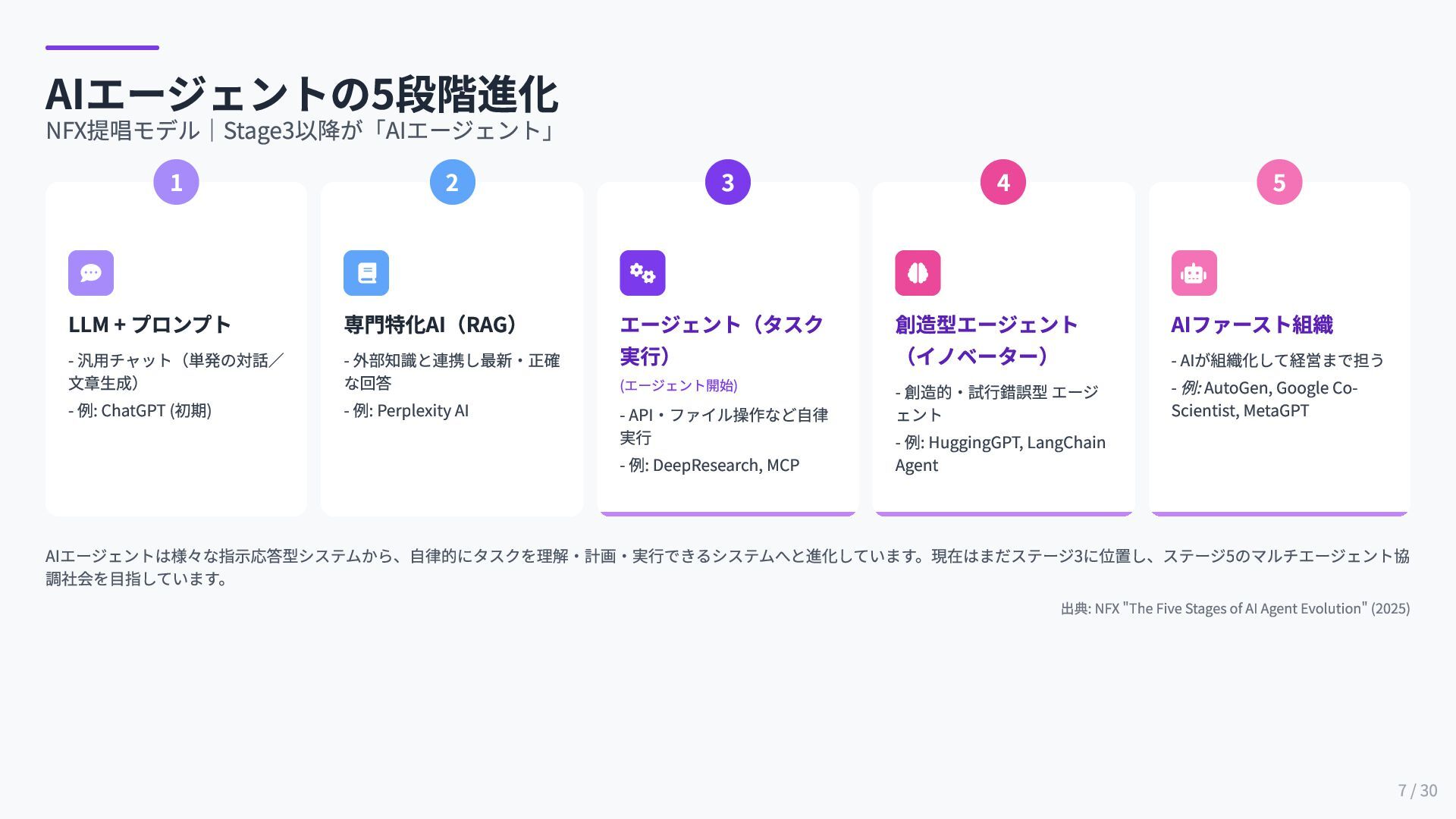Image resolution: width=1456 pixels, height=819 pixels.
Task: Click the stage 4 number circle
Action: click(1003, 182)
